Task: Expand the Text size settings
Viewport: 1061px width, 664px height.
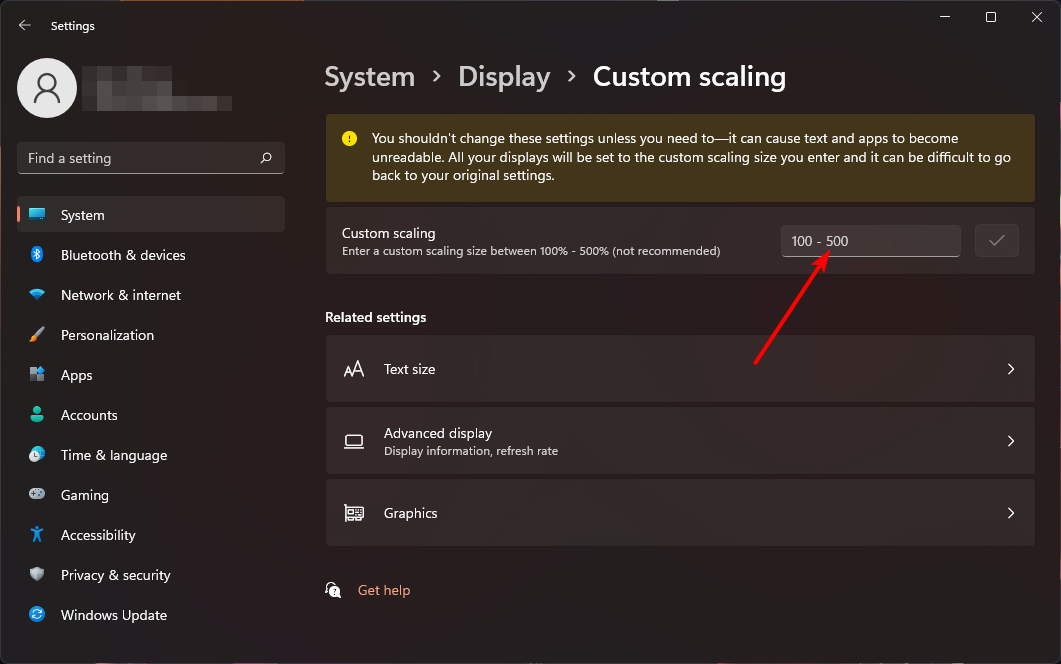Action: point(680,368)
